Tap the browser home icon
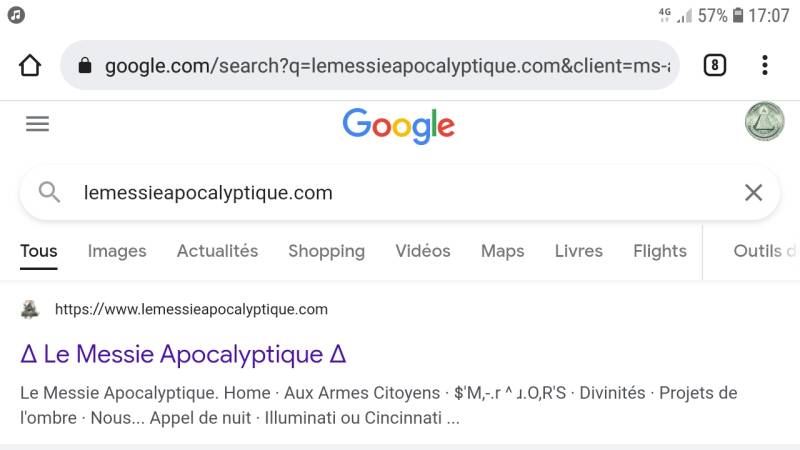800x450 pixels. (x=30, y=66)
